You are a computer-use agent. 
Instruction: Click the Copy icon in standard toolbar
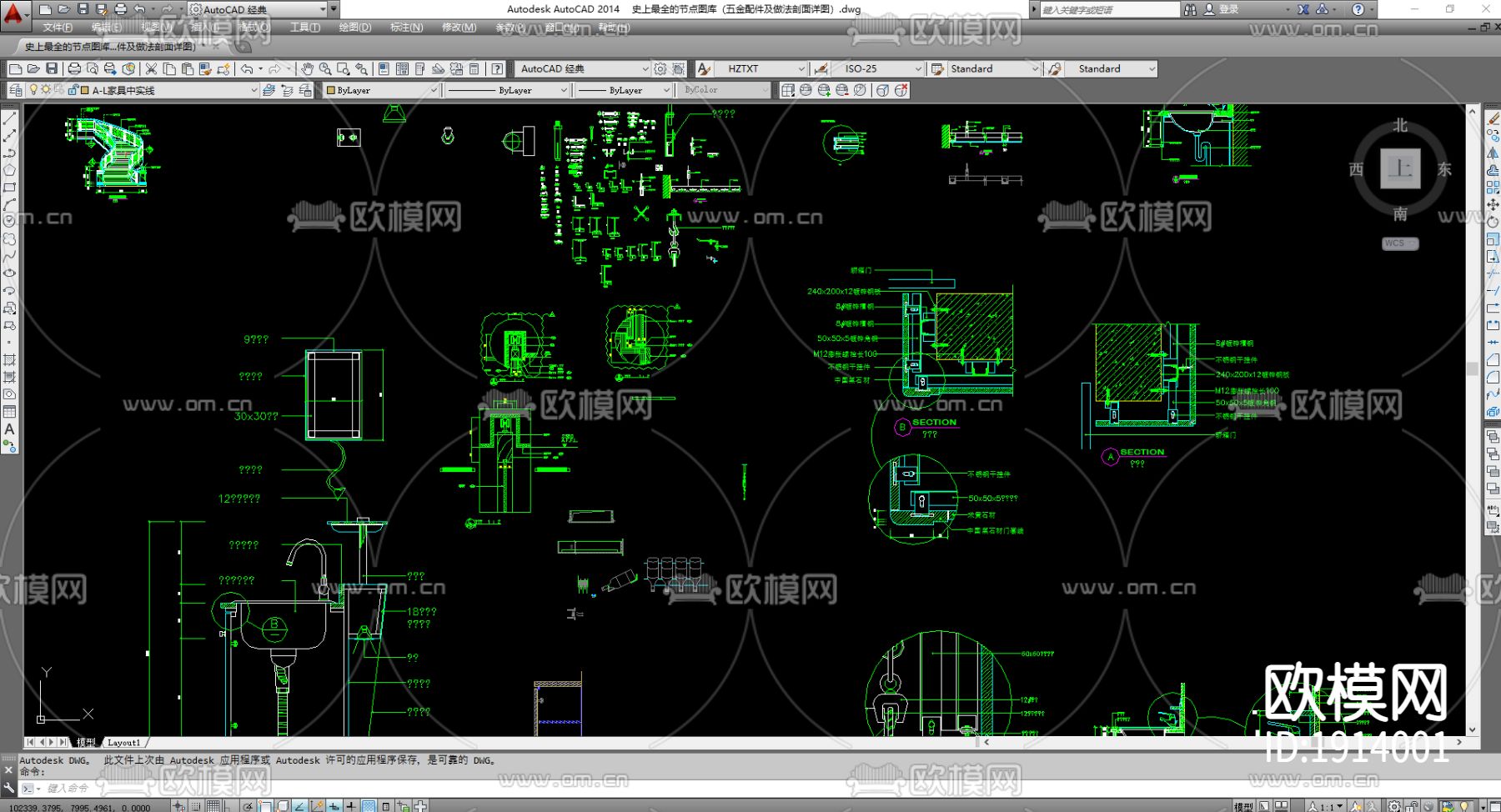coord(169,68)
